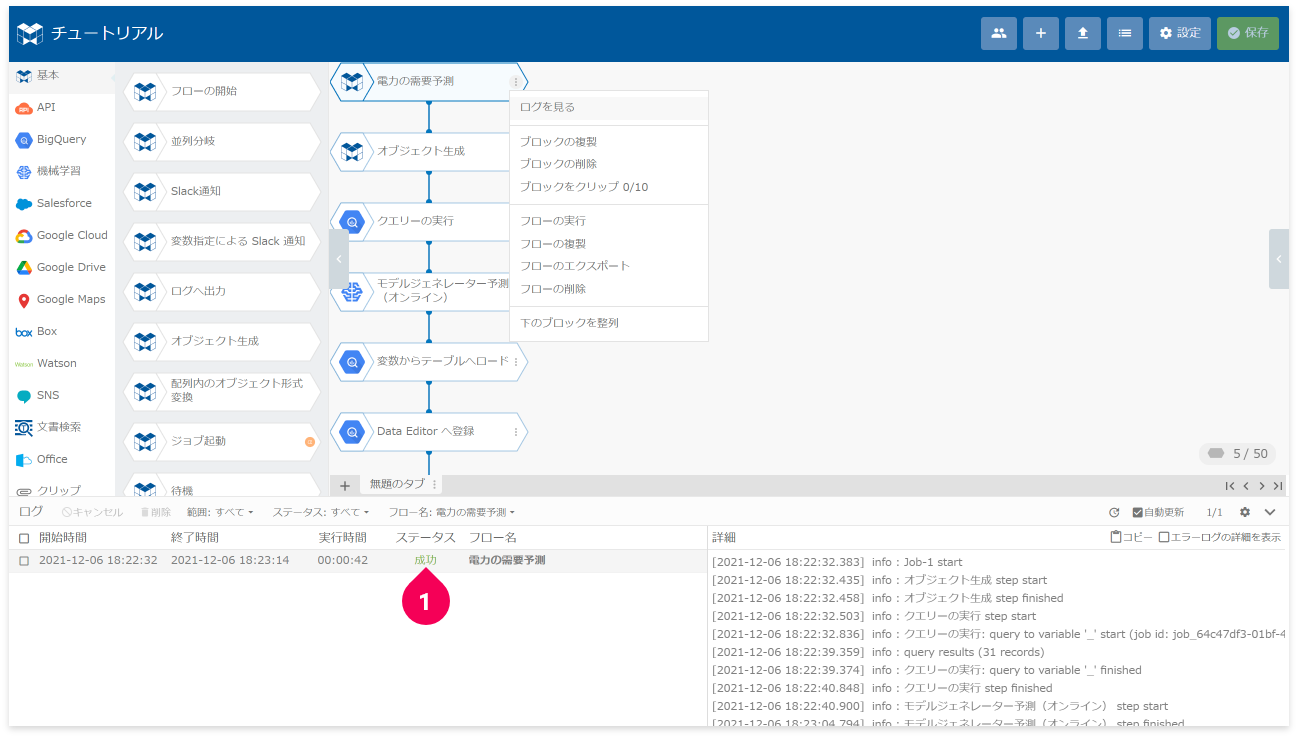Toggle エラーログの詳細を表示 checkbox
Image resolution: width=1298 pixels, height=738 pixels.
coord(1163,537)
